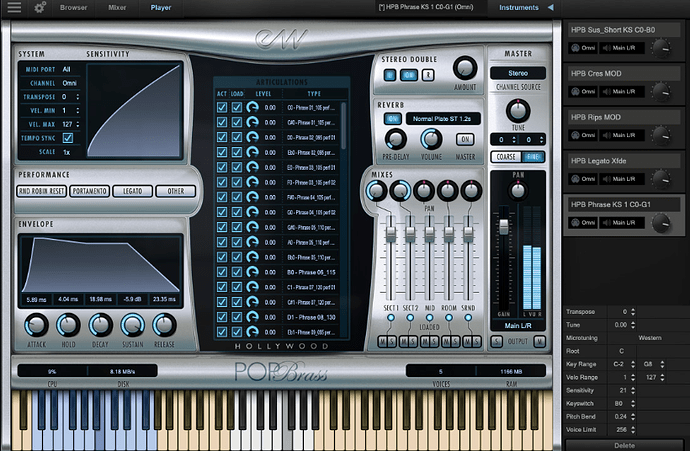
Task: Open the hamburger main menu
Action: [14, 7]
